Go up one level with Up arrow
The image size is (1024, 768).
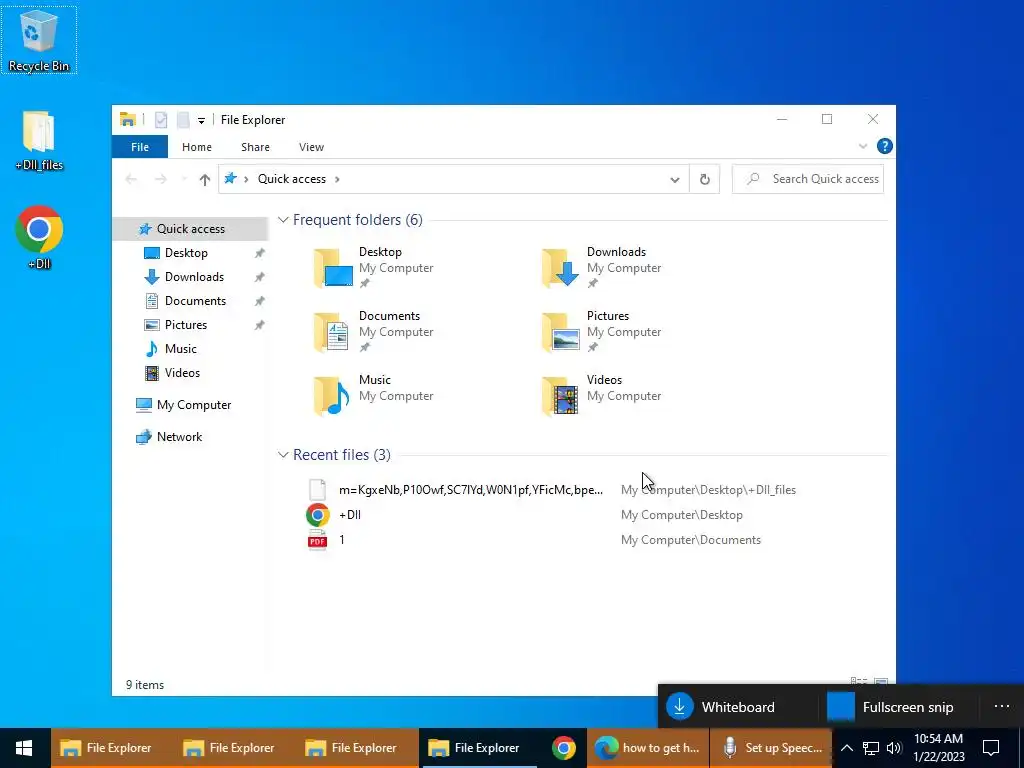204,179
